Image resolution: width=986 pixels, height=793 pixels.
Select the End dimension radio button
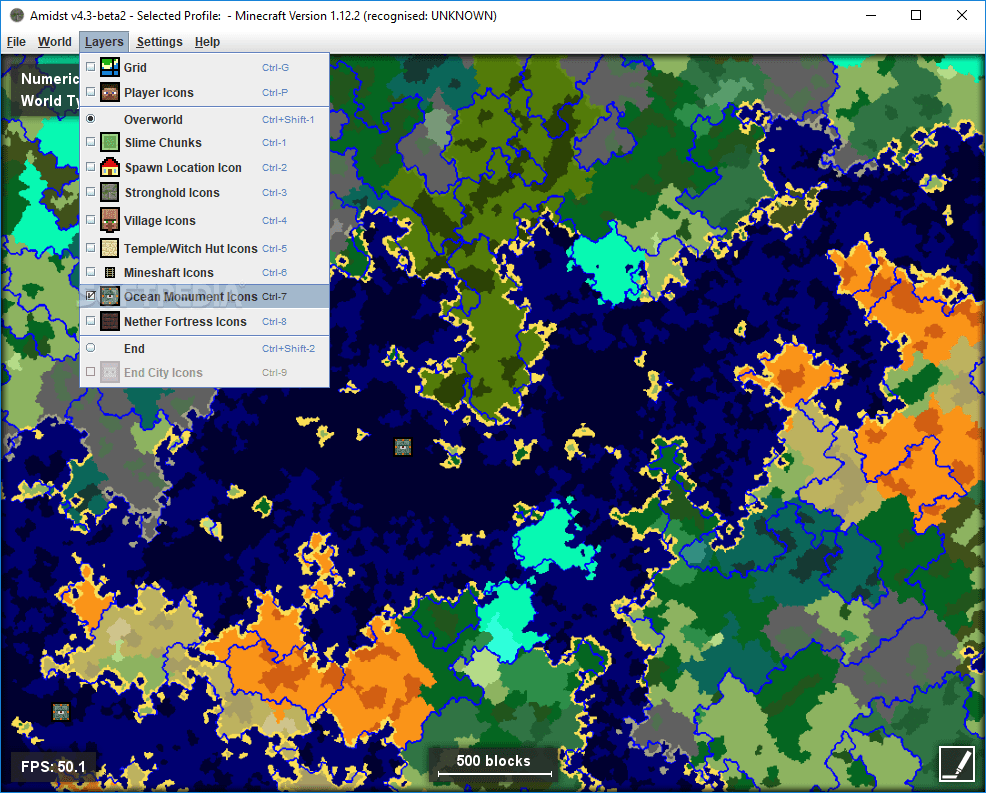click(x=91, y=348)
